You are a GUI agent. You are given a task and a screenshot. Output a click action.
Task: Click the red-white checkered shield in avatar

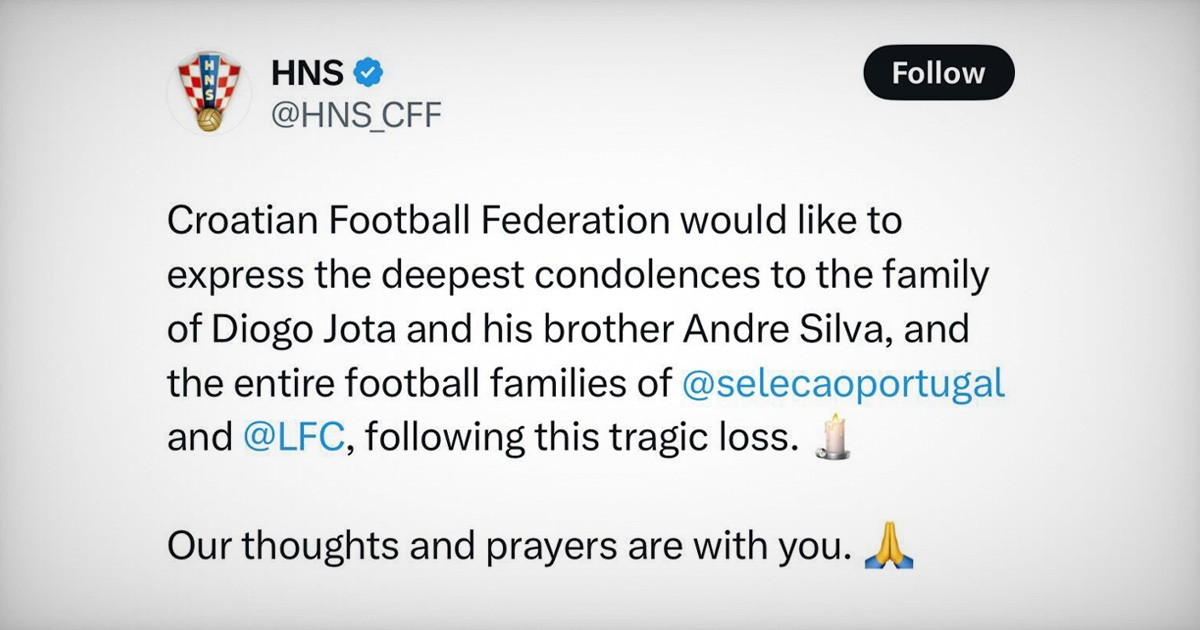click(x=209, y=82)
